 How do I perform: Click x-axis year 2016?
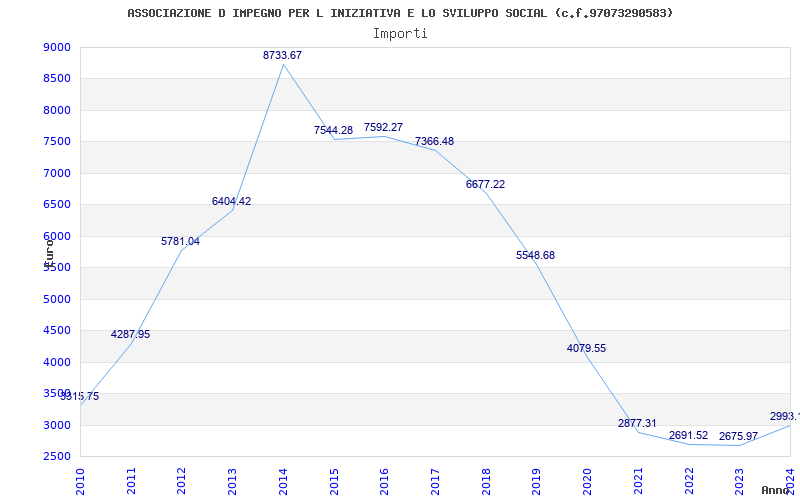(384, 481)
